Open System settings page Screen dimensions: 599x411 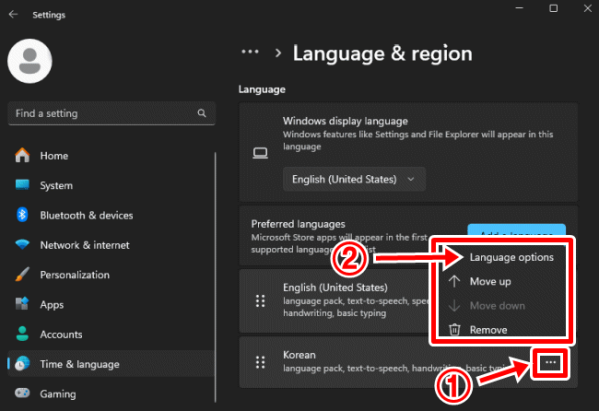[x=56, y=186]
